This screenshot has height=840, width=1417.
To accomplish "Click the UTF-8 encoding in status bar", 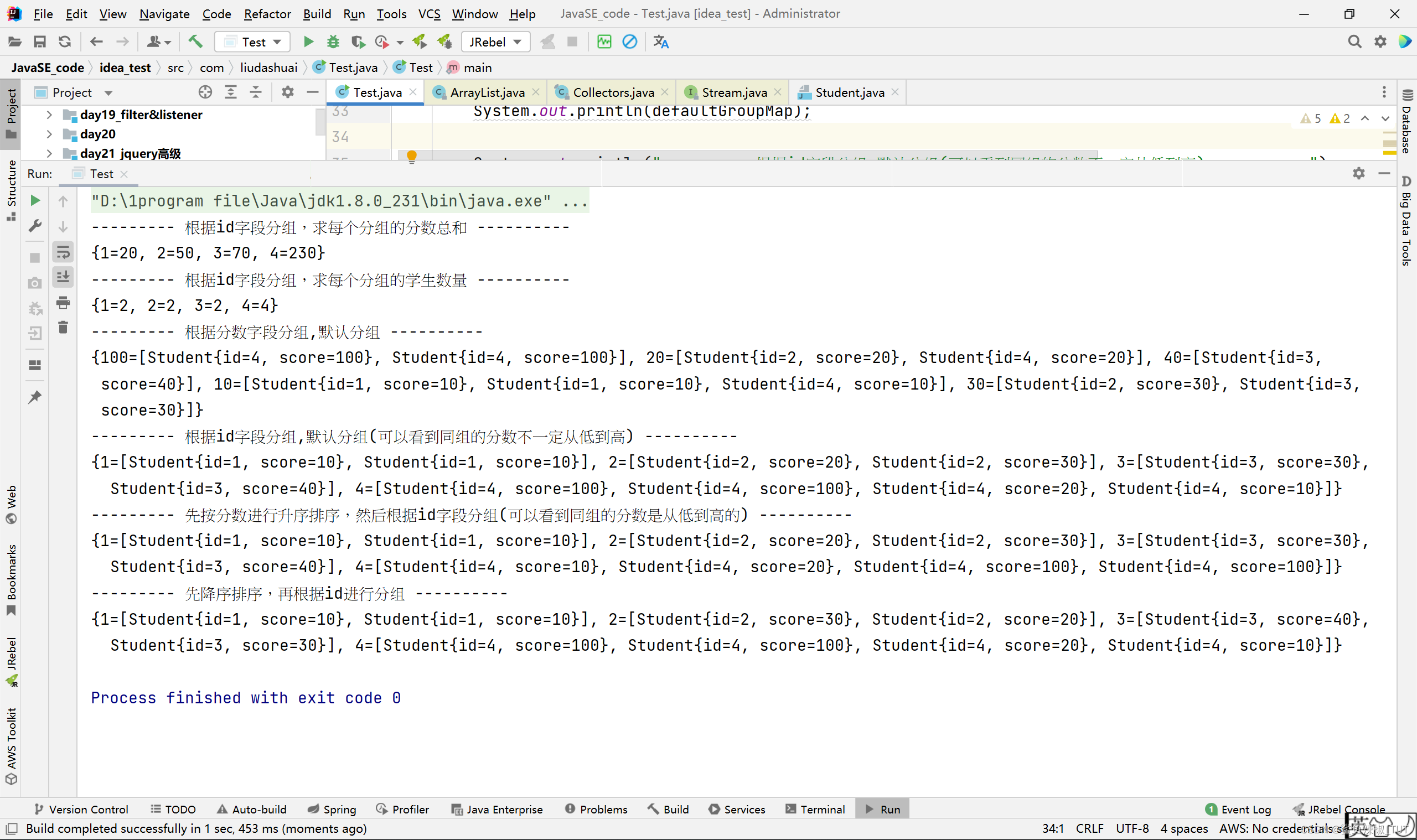I will click(1132, 828).
